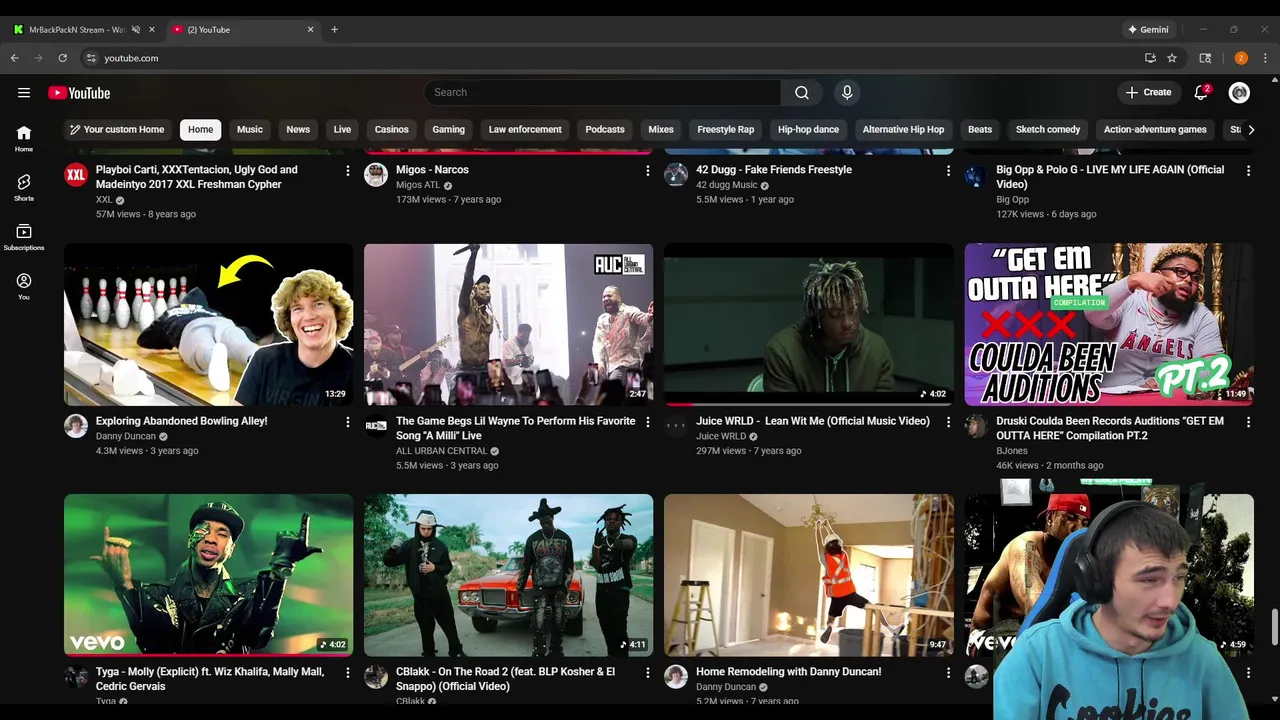Open Shorts in the left sidebar
Screen dimensions: 1280x720
[24, 187]
